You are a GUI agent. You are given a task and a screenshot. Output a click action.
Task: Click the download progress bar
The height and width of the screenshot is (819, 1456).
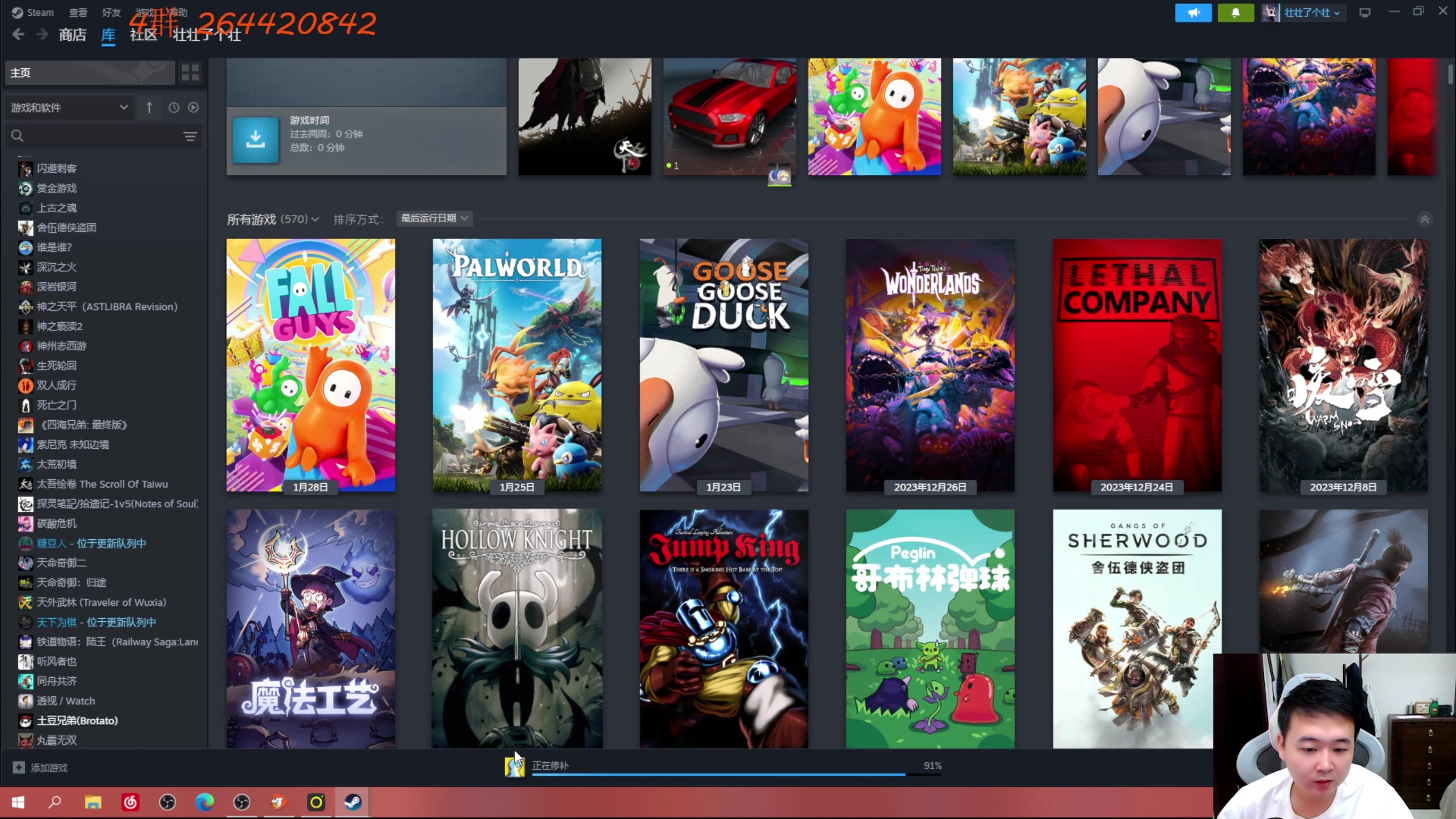(x=736, y=774)
